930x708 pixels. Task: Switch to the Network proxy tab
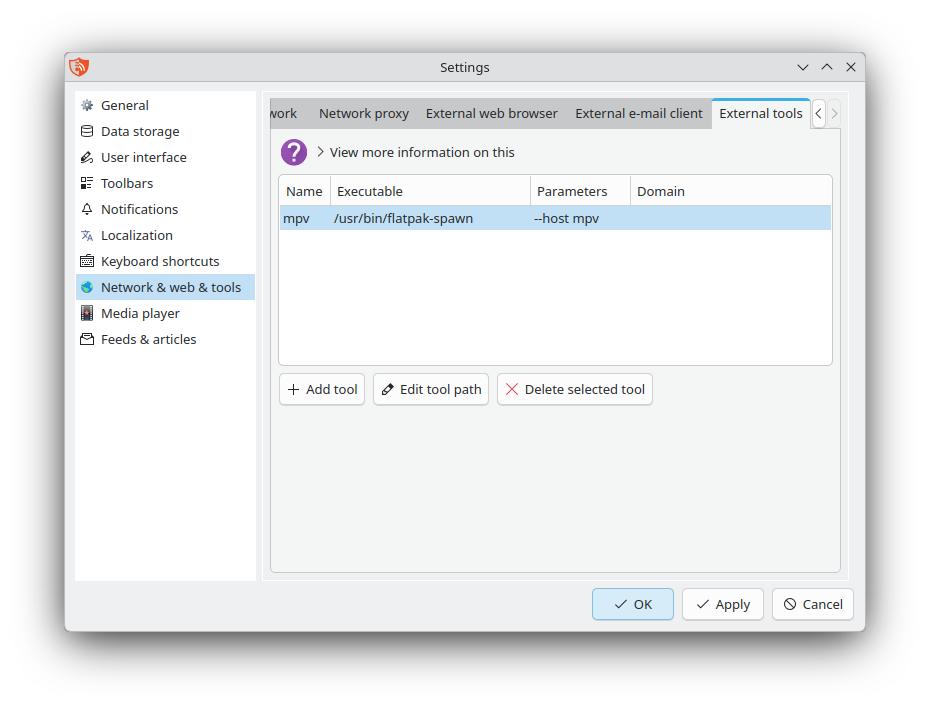tap(364, 113)
